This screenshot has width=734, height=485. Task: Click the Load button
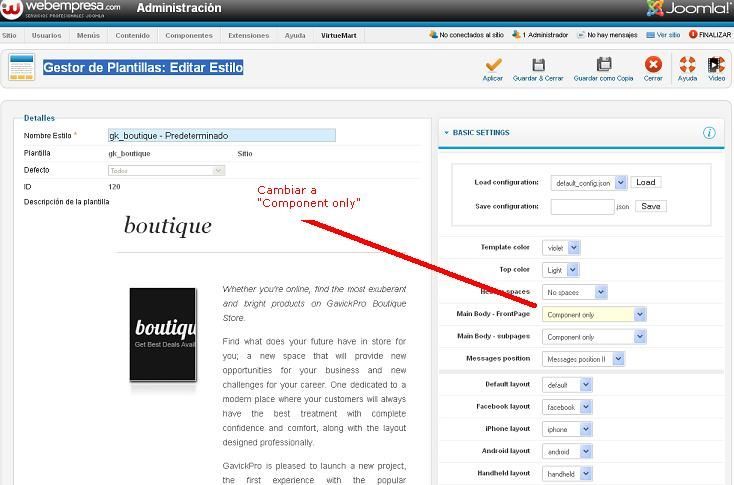pyautogui.click(x=646, y=182)
